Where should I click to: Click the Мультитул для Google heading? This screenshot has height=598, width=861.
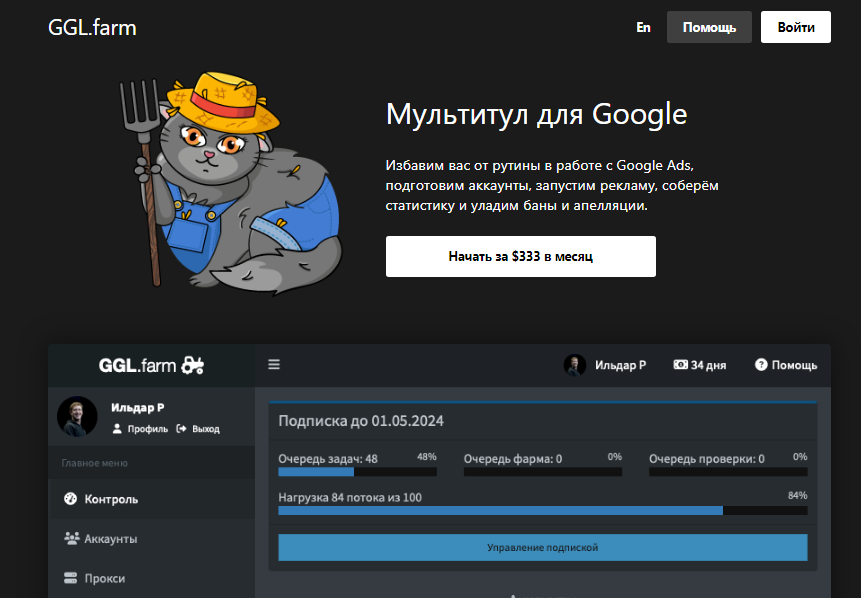coord(536,115)
